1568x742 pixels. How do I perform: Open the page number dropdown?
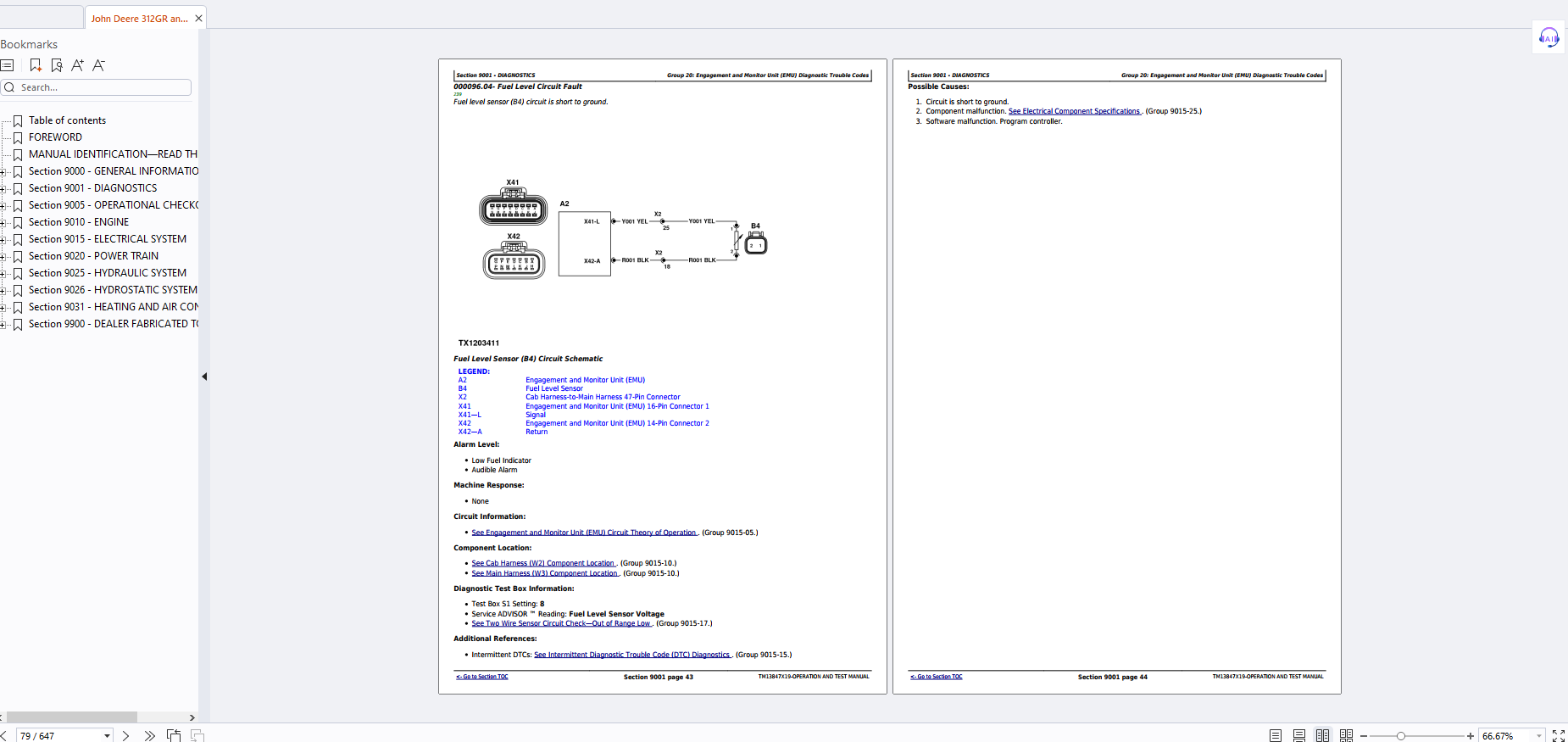tap(107, 735)
